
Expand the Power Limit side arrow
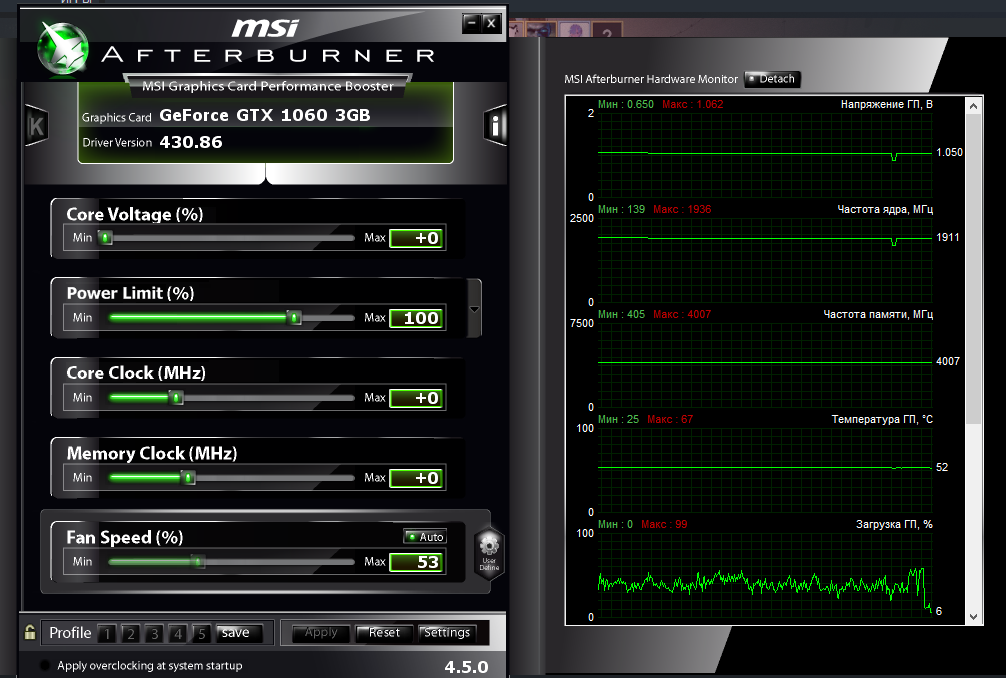(x=474, y=309)
